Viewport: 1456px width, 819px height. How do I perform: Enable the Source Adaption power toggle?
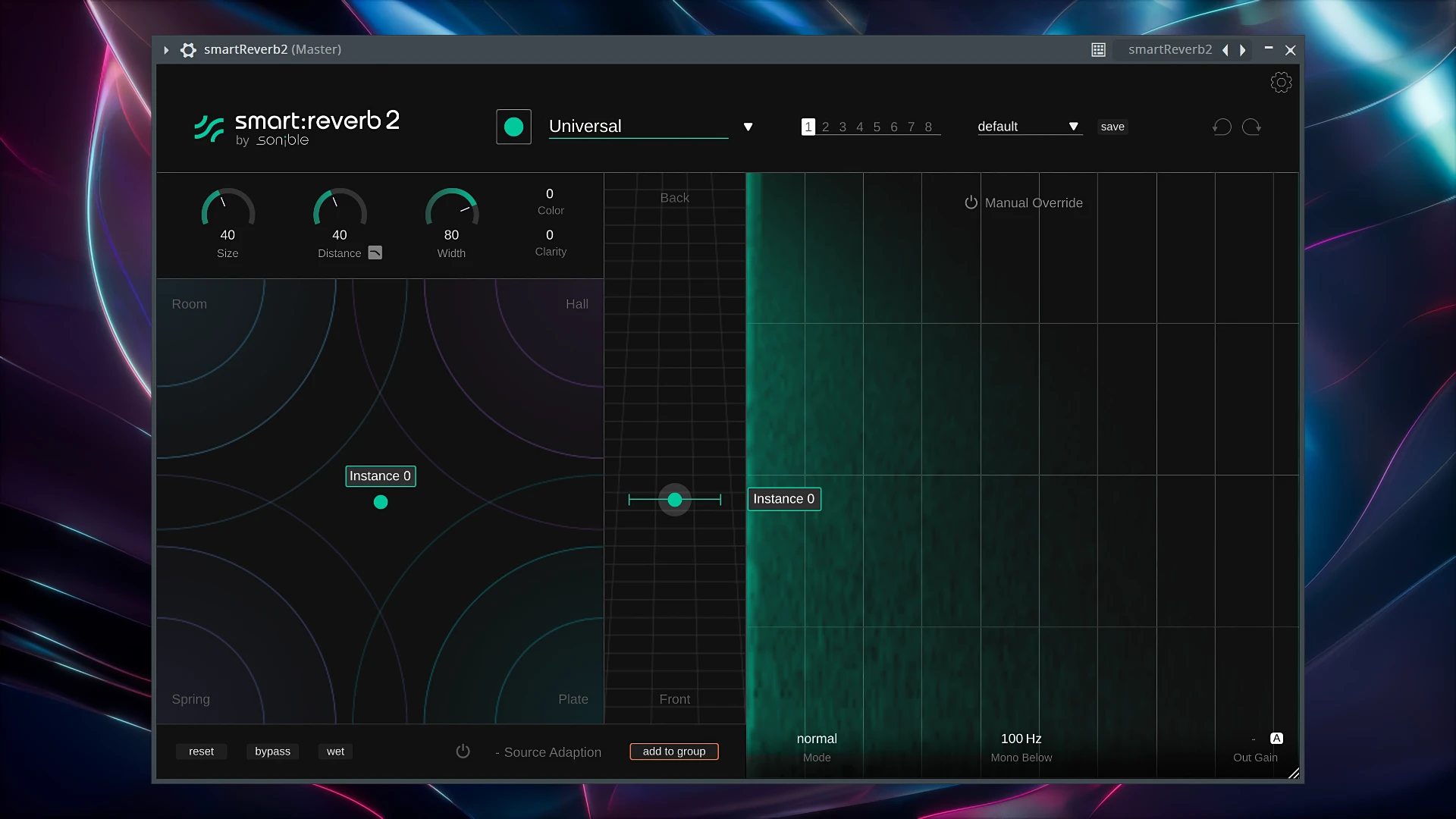click(x=463, y=752)
